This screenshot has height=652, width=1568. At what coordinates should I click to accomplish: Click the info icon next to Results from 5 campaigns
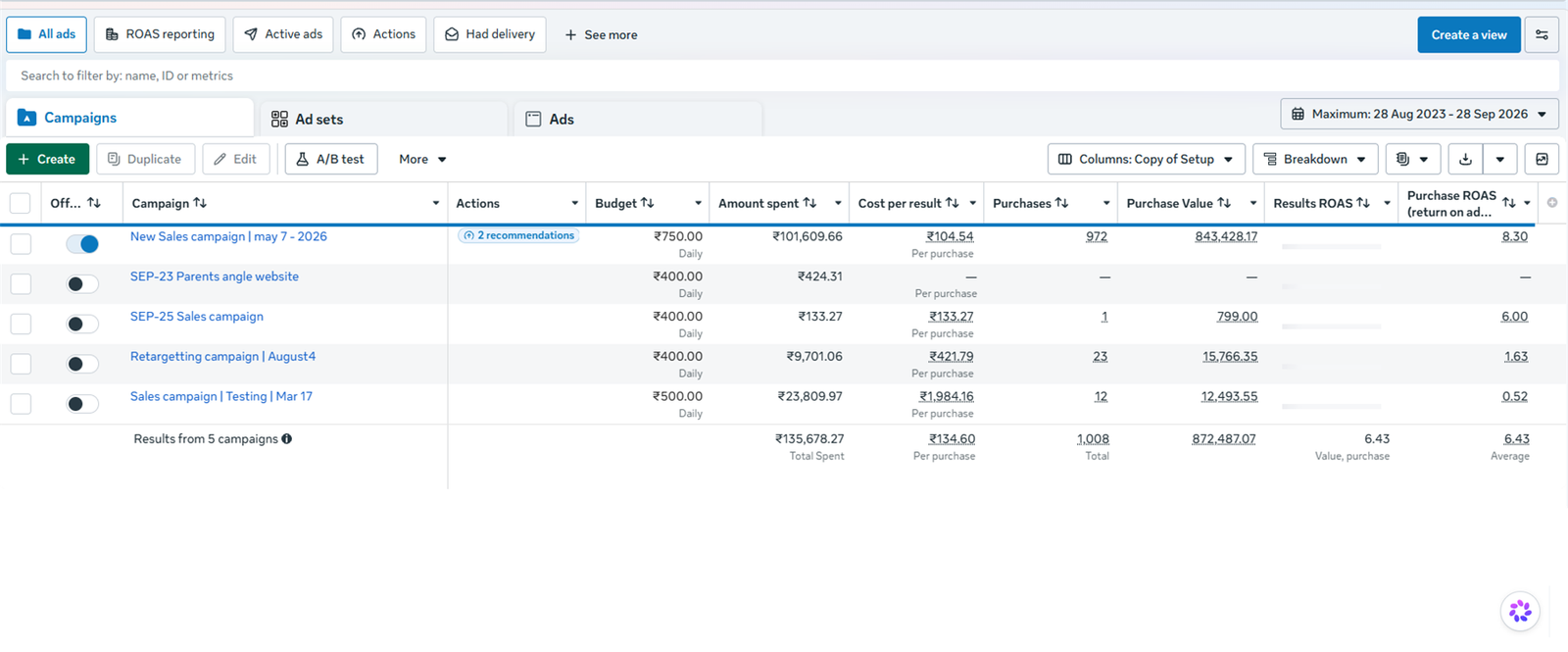pos(287,439)
